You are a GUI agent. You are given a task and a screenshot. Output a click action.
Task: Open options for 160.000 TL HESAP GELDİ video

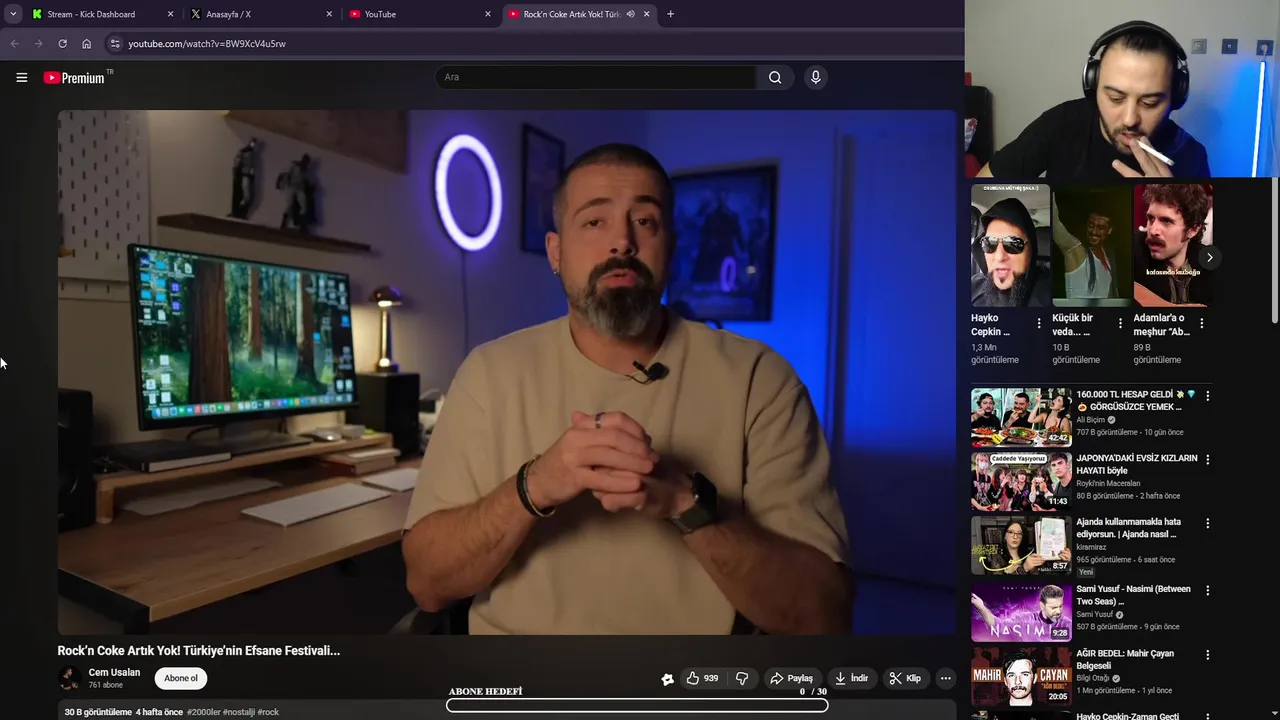1207,396
